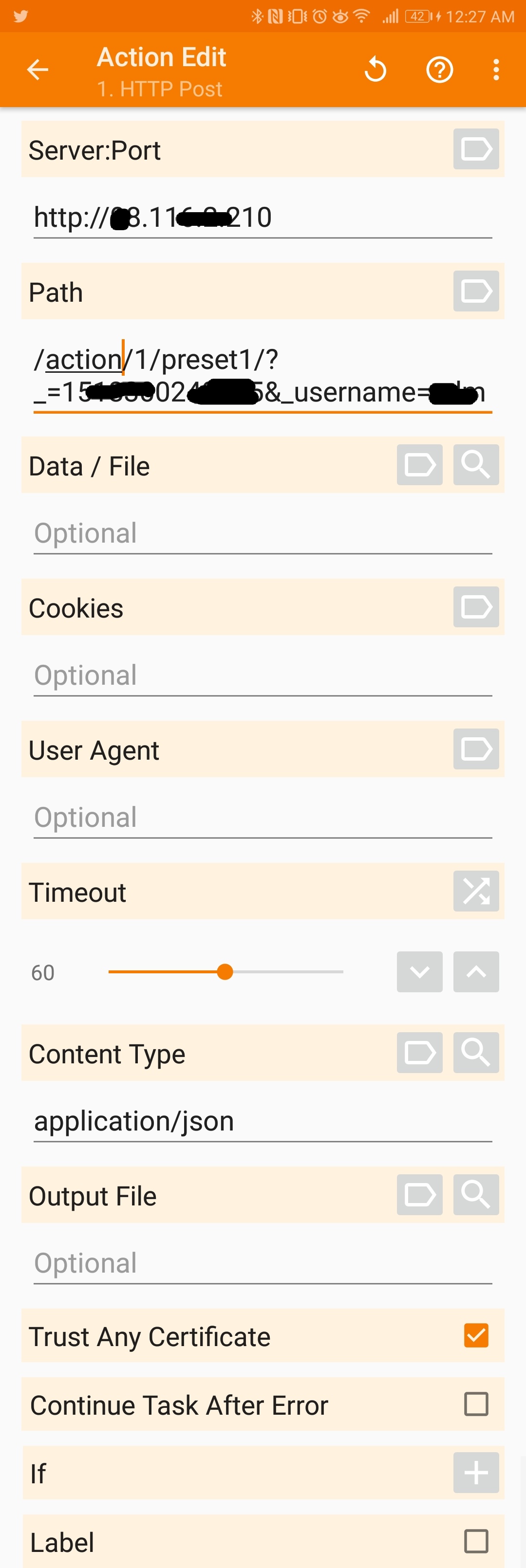The width and height of the screenshot is (526, 1568).
Task: Insert a variable into Cookies field
Action: click(x=475, y=607)
